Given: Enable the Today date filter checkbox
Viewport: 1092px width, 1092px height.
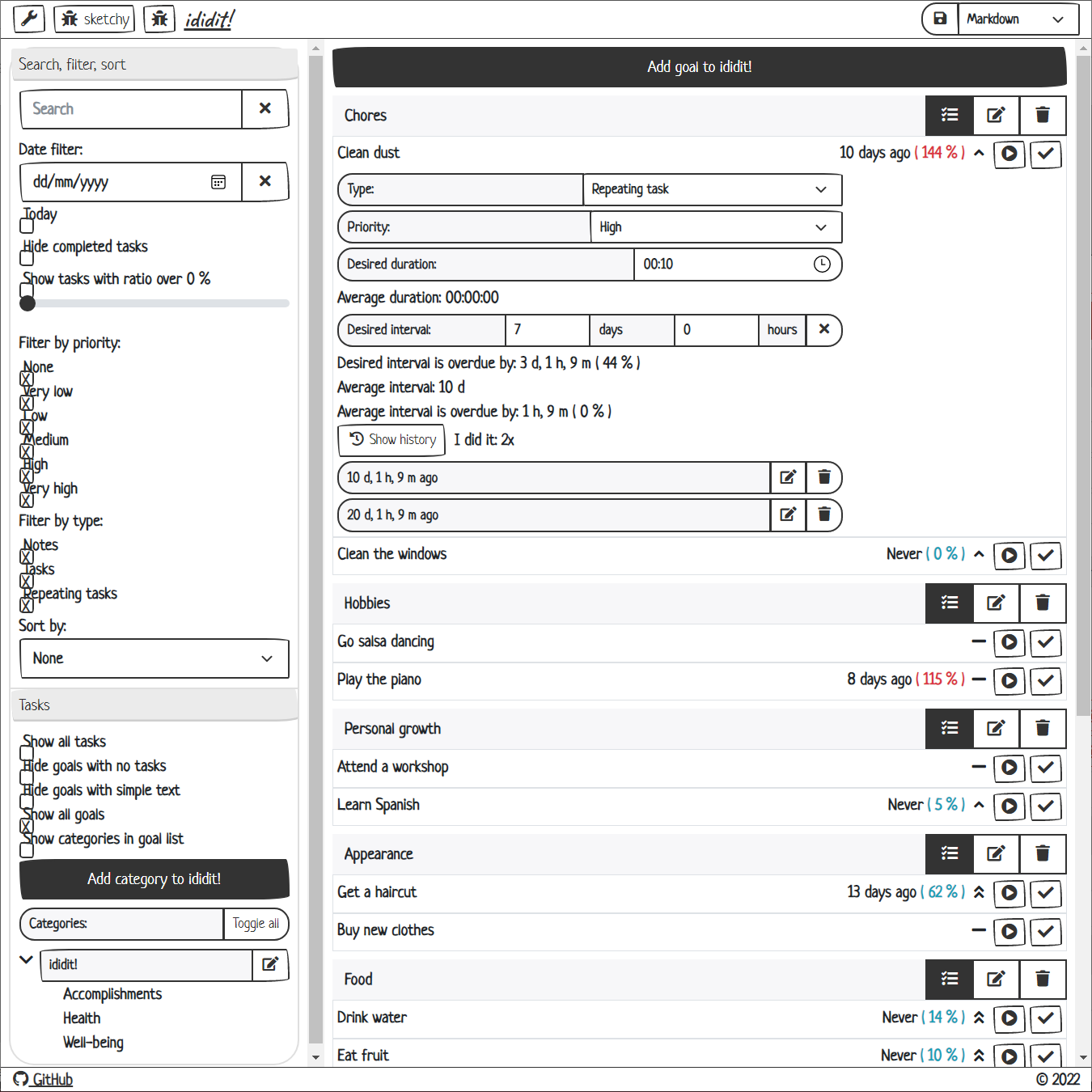Looking at the screenshot, I should (x=27, y=226).
